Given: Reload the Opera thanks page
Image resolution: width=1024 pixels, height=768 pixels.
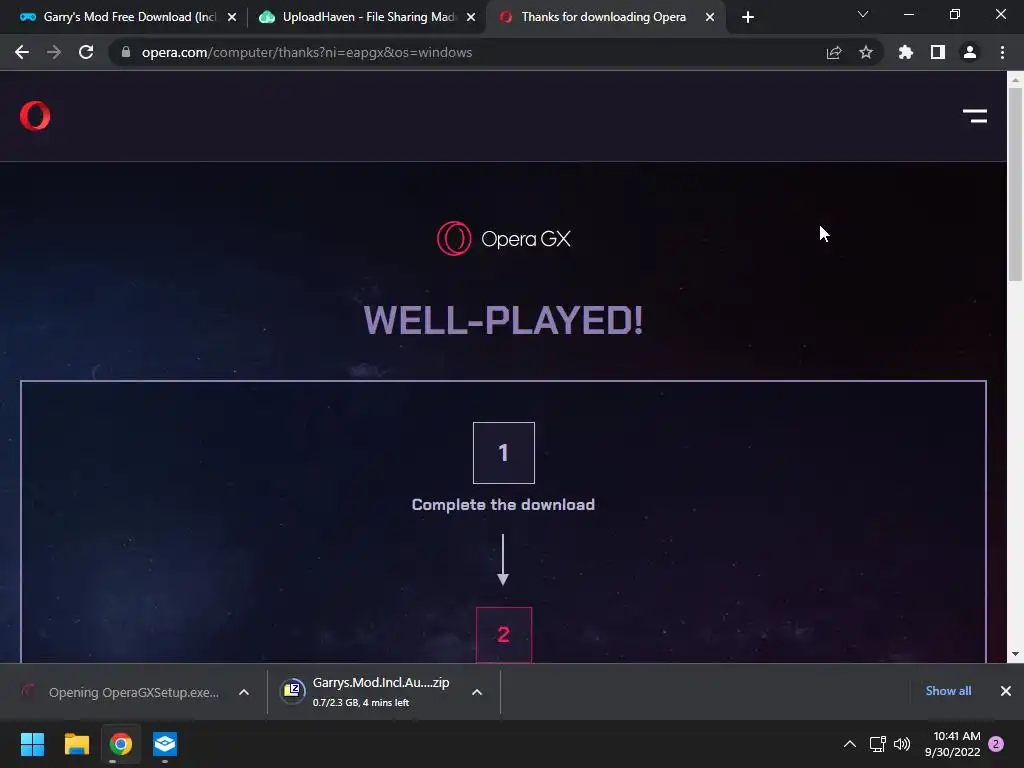Looking at the screenshot, I should click(x=86, y=52).
